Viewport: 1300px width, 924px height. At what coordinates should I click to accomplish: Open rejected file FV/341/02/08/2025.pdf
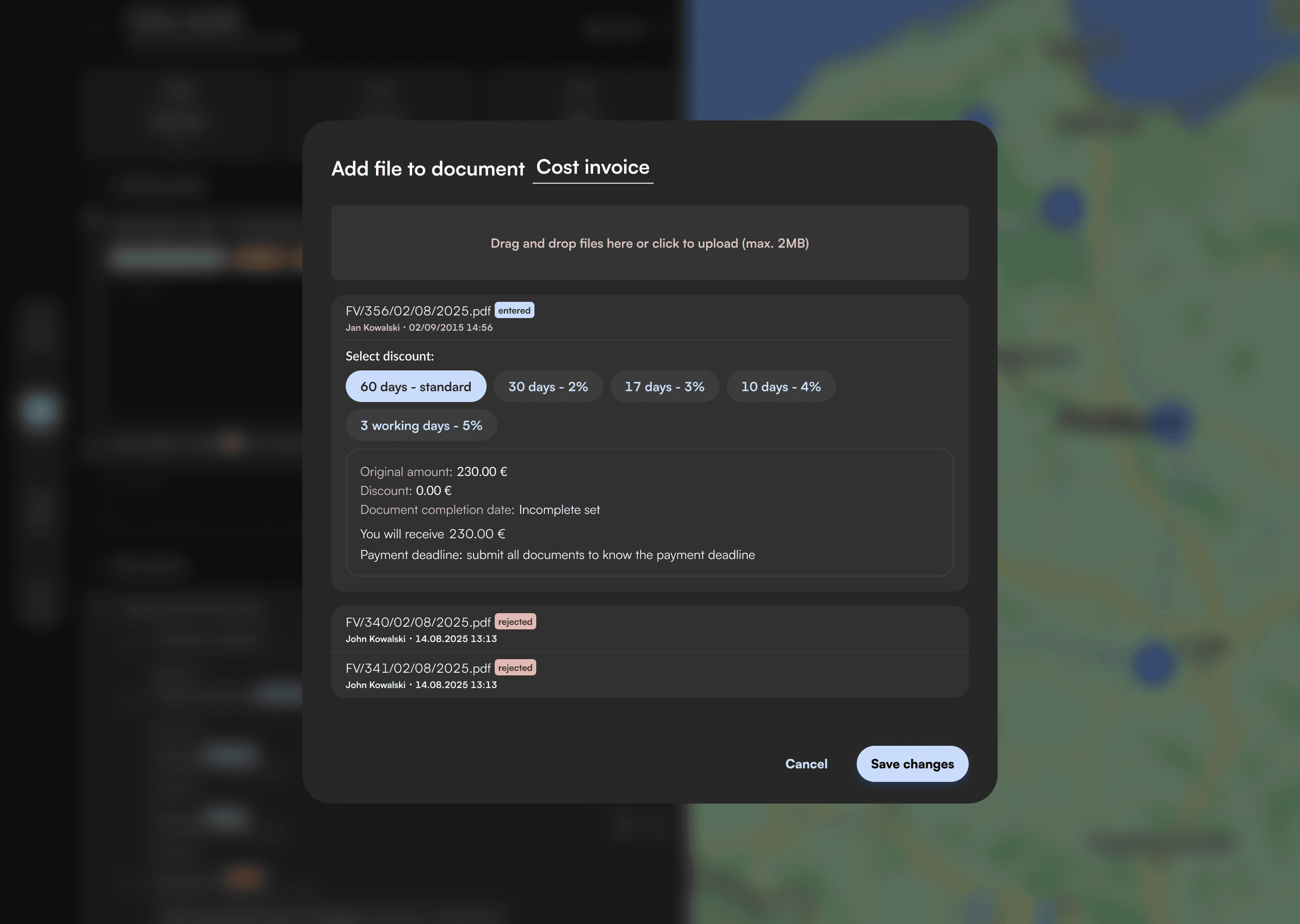(x=418, y=668)
